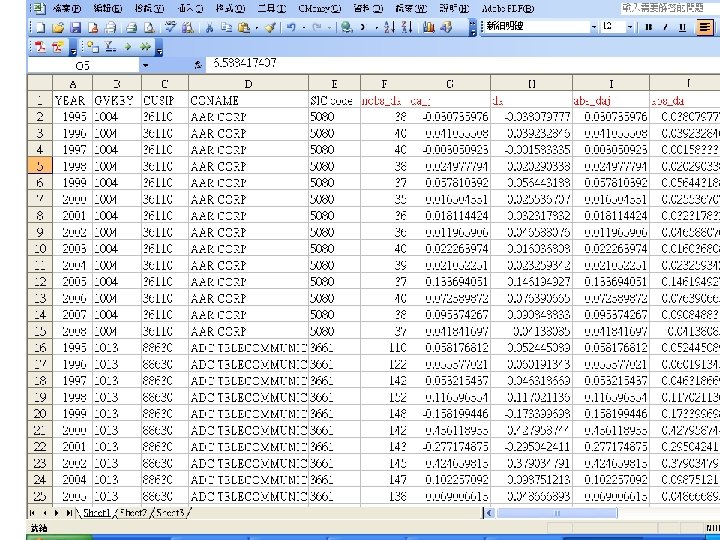This screenshot has width=720, height=540.
Task: Select row 10 header
Action: pos(40,248)
